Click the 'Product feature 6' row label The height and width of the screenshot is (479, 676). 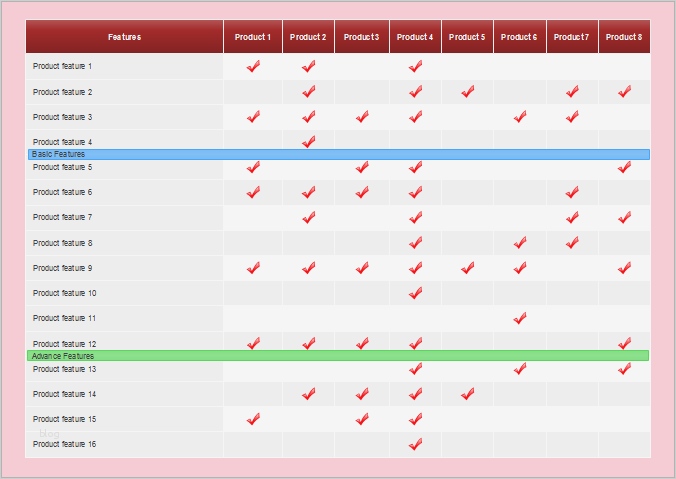pos(62,192)
